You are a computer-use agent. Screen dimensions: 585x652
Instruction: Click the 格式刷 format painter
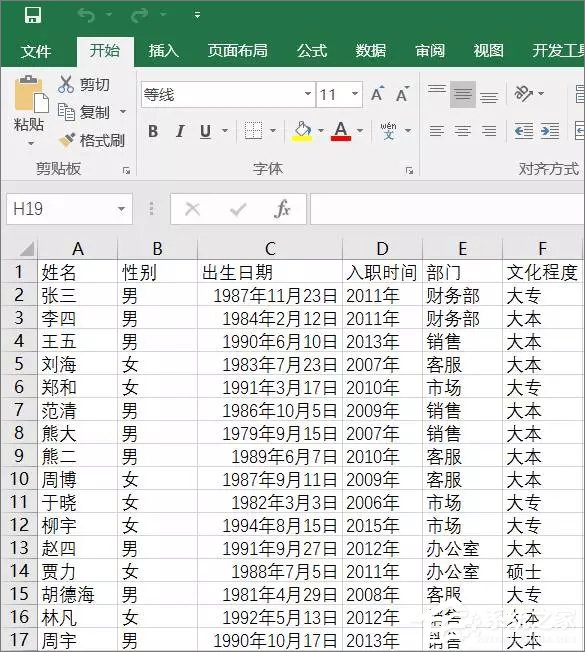92,141
